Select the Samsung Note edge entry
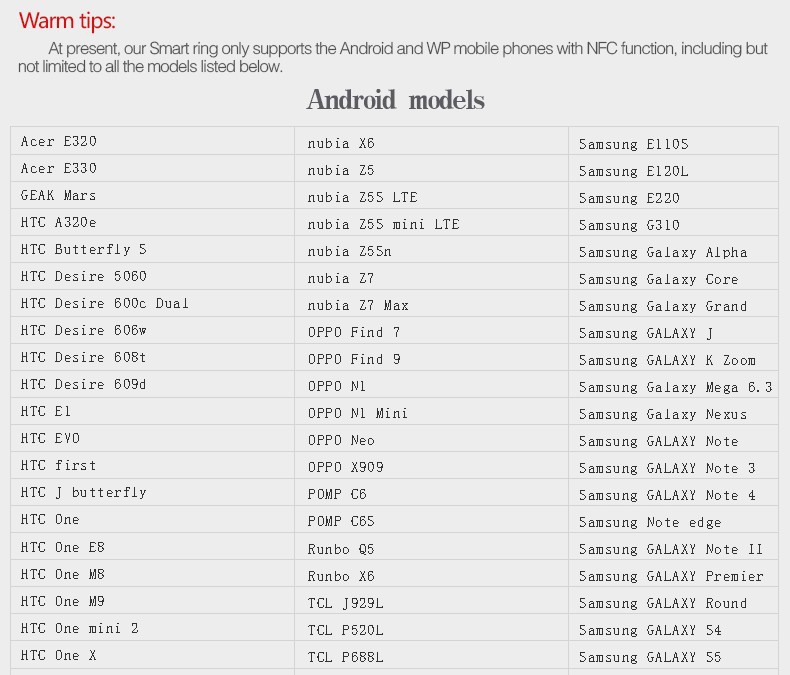The height and width of the screenshot is (675, 790). (650, 522)
